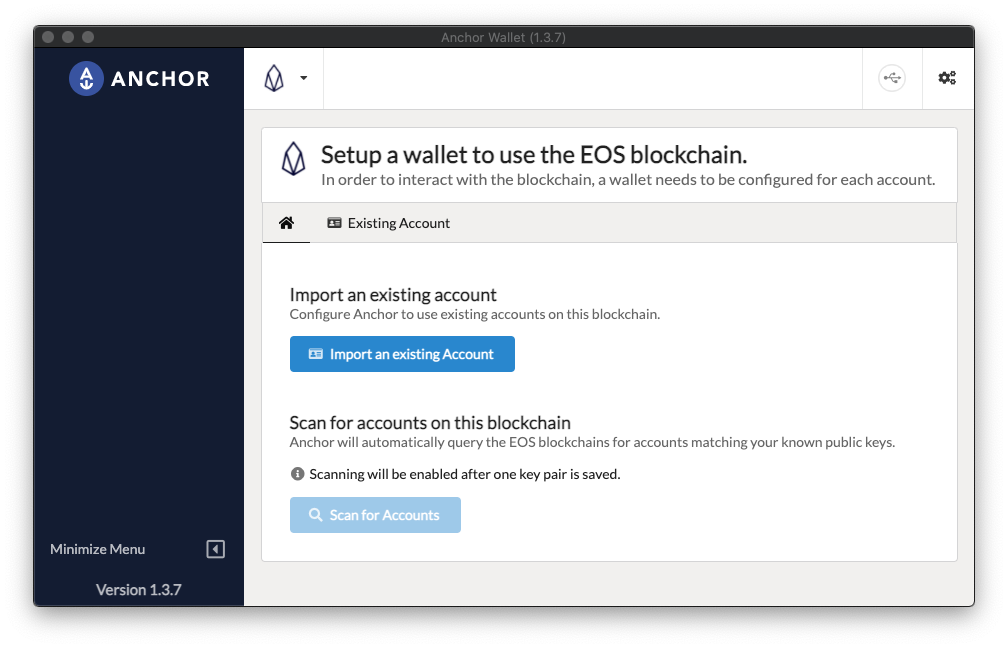
Task: Click the EOS blockchain icon in top bar
Action: [274, 78]
